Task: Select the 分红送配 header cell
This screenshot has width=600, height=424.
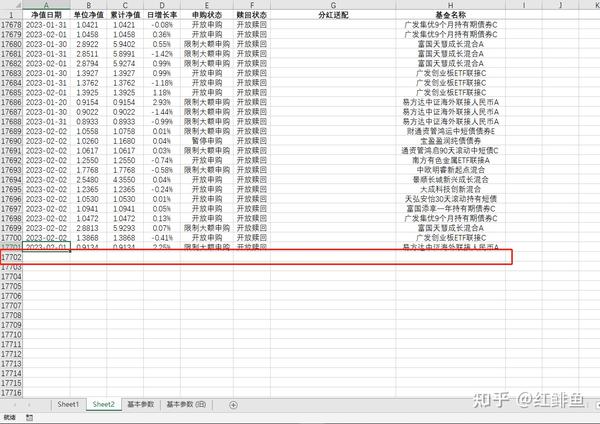Action: 333,15
